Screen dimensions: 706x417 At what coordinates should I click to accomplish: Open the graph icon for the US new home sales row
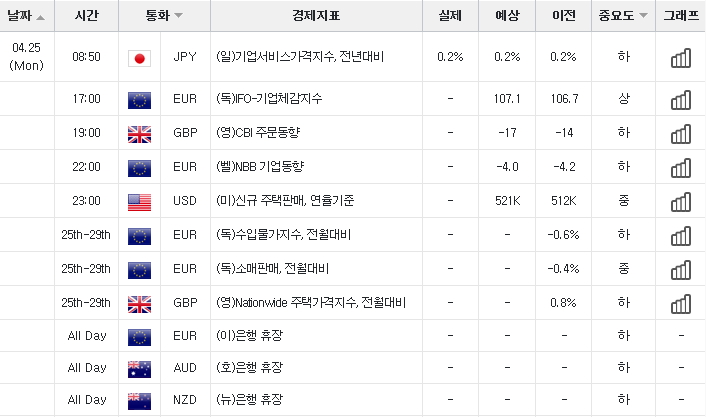coord(681,202)
